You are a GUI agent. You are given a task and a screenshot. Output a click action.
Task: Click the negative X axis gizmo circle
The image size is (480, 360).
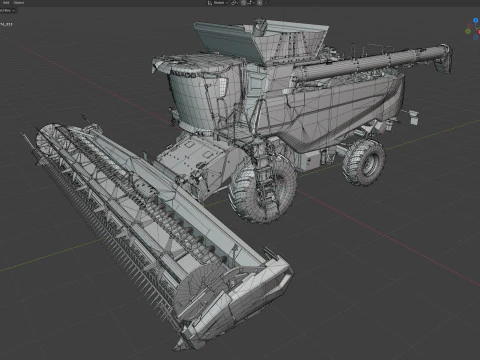470,25
